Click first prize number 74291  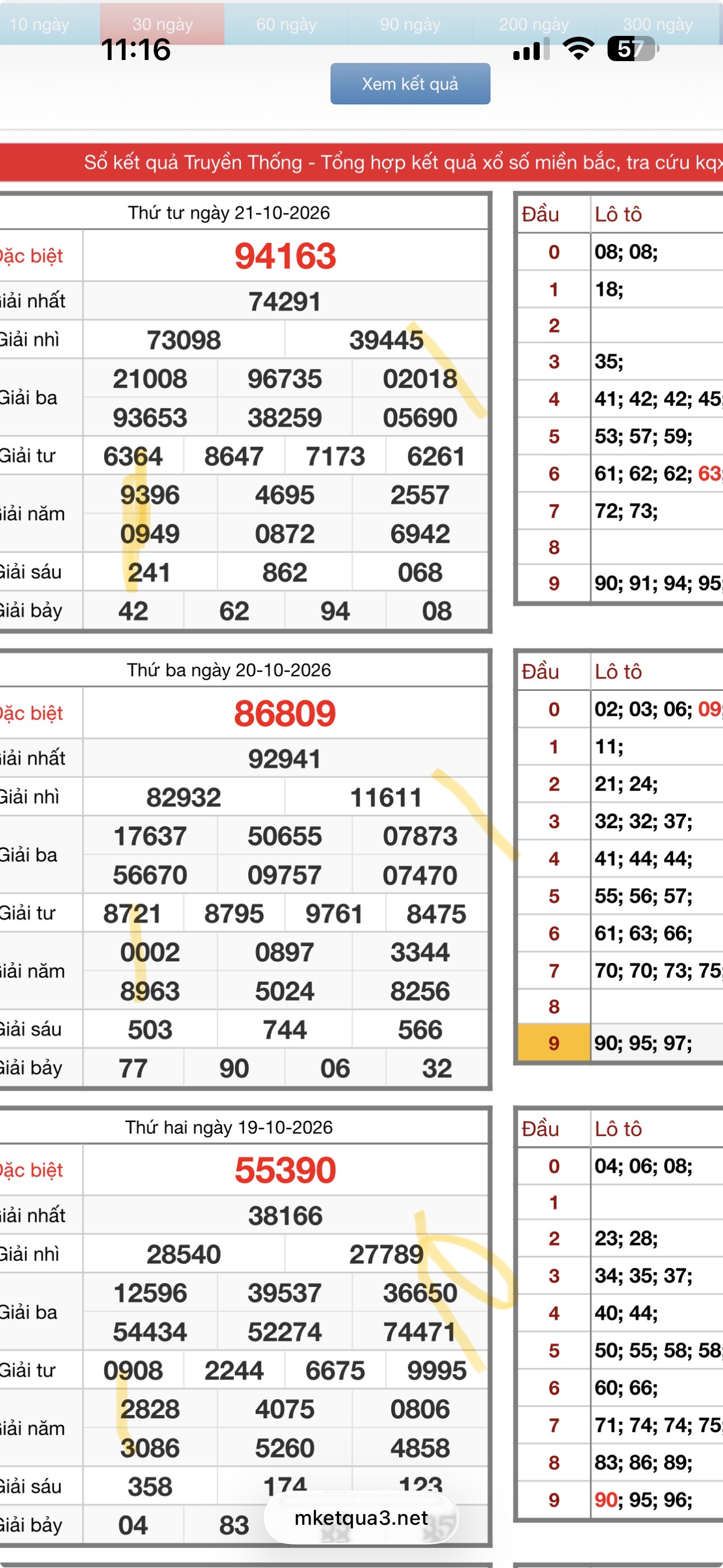point(285,301)
